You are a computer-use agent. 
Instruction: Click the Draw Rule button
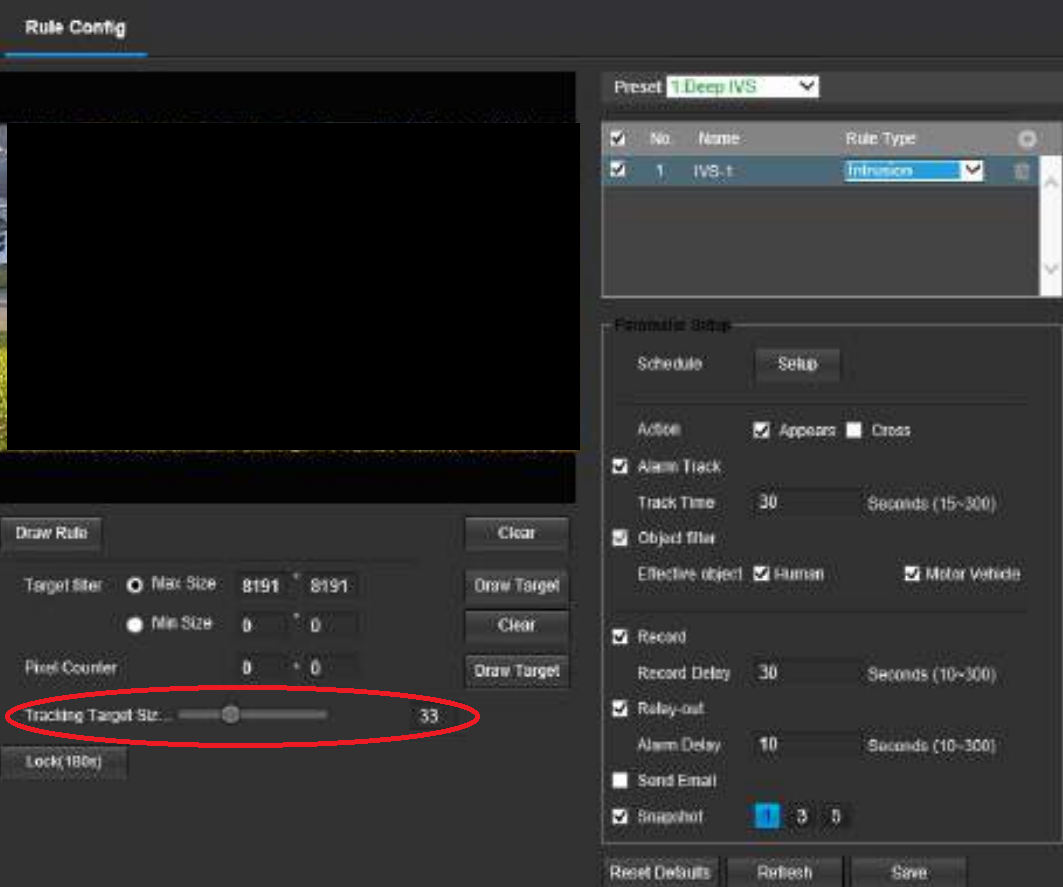coord(52,534)
